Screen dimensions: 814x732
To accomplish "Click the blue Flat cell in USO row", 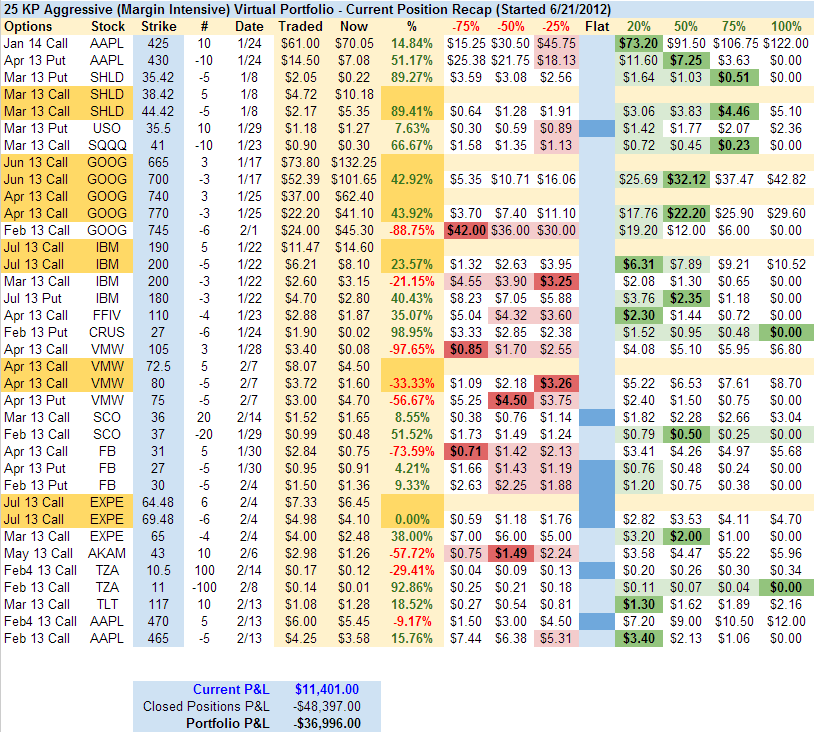I will click(x=596, y=128).
